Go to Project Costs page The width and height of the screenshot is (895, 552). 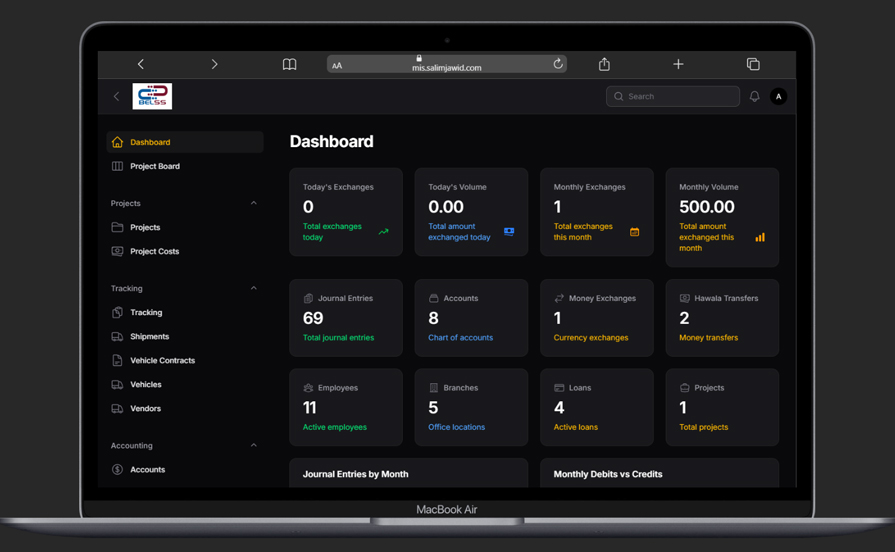click(154, 251)
